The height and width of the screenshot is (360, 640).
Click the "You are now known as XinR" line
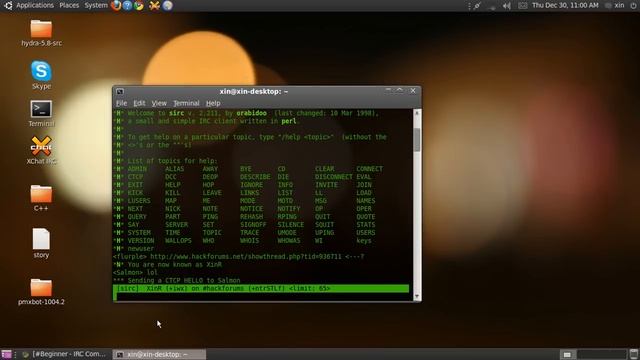pos(168,264)
